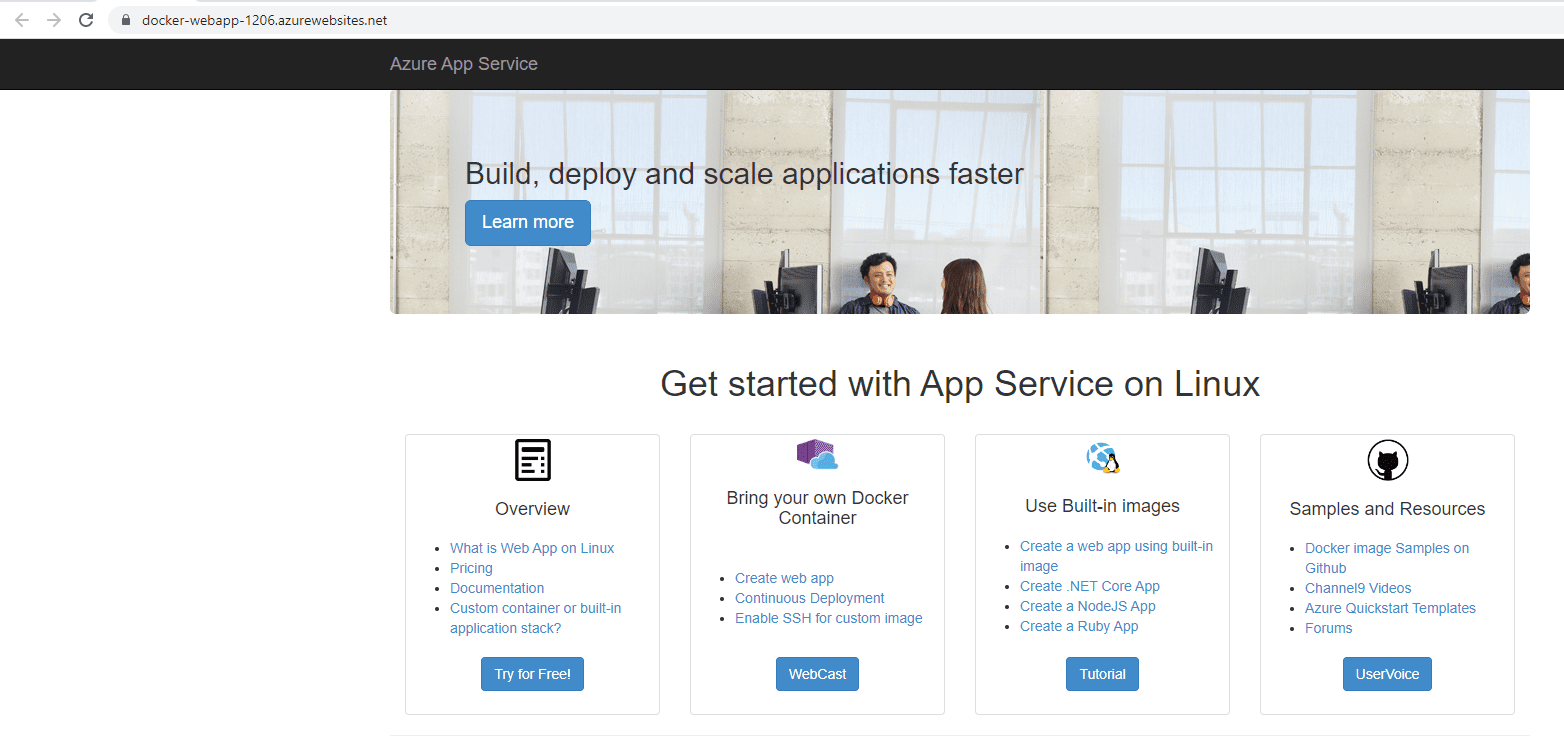The height and width of the screenshot is (747, 1564).
Task: Click the UserVoice button
Action: click(1387, 674)
